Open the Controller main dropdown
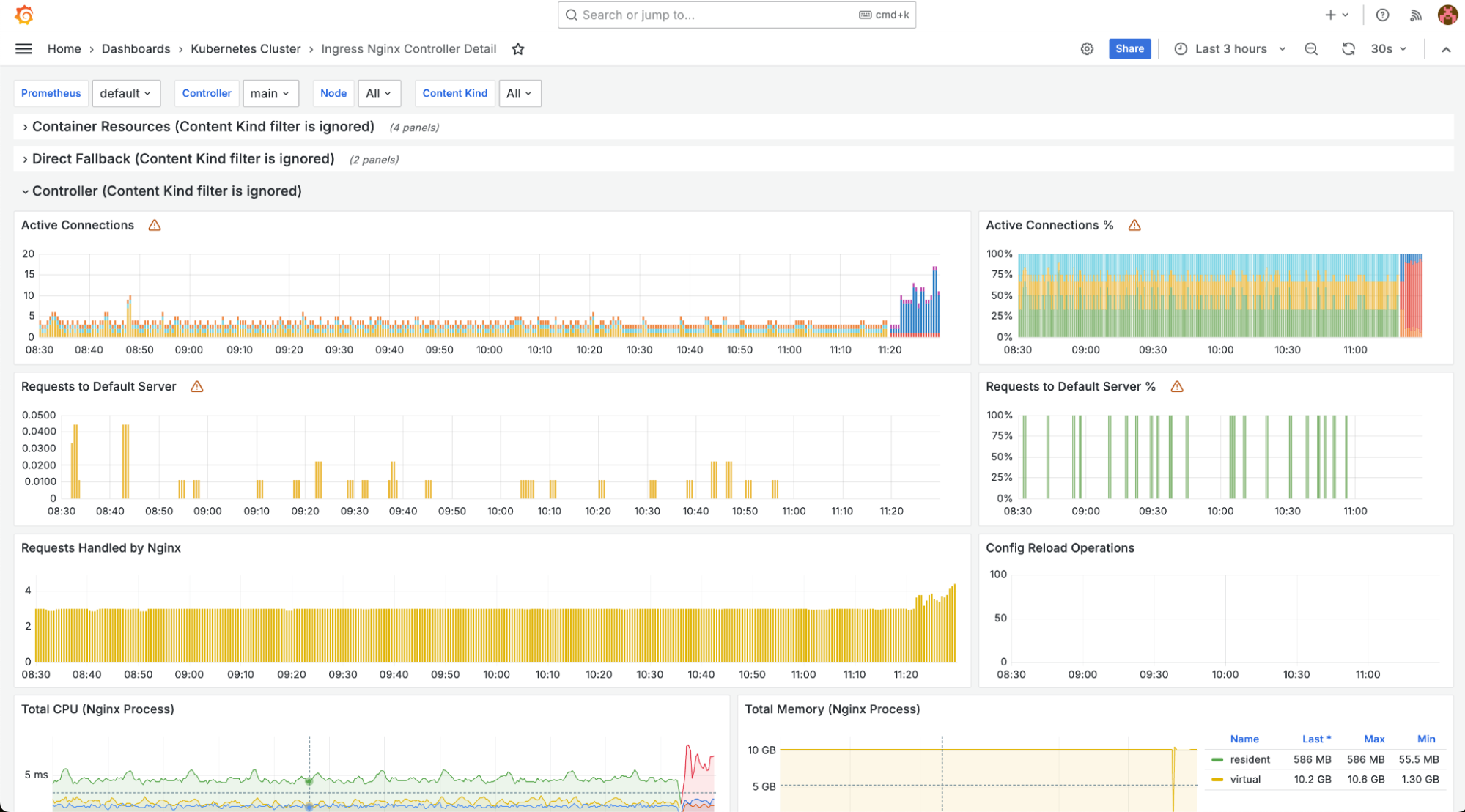The width and height of the screenshot is (1465, 812). (x=270, y=93)
